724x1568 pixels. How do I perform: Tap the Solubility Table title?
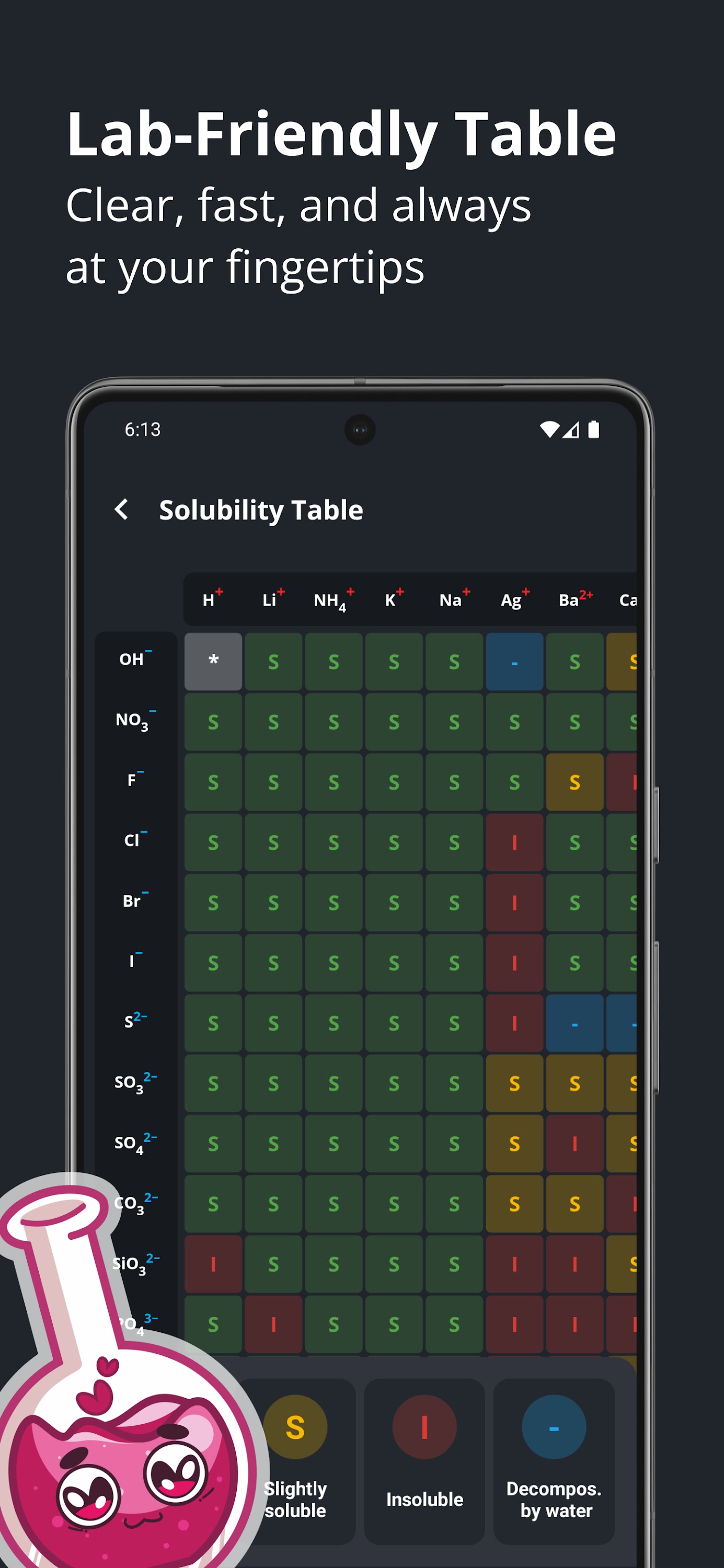(x=261, y=510)
